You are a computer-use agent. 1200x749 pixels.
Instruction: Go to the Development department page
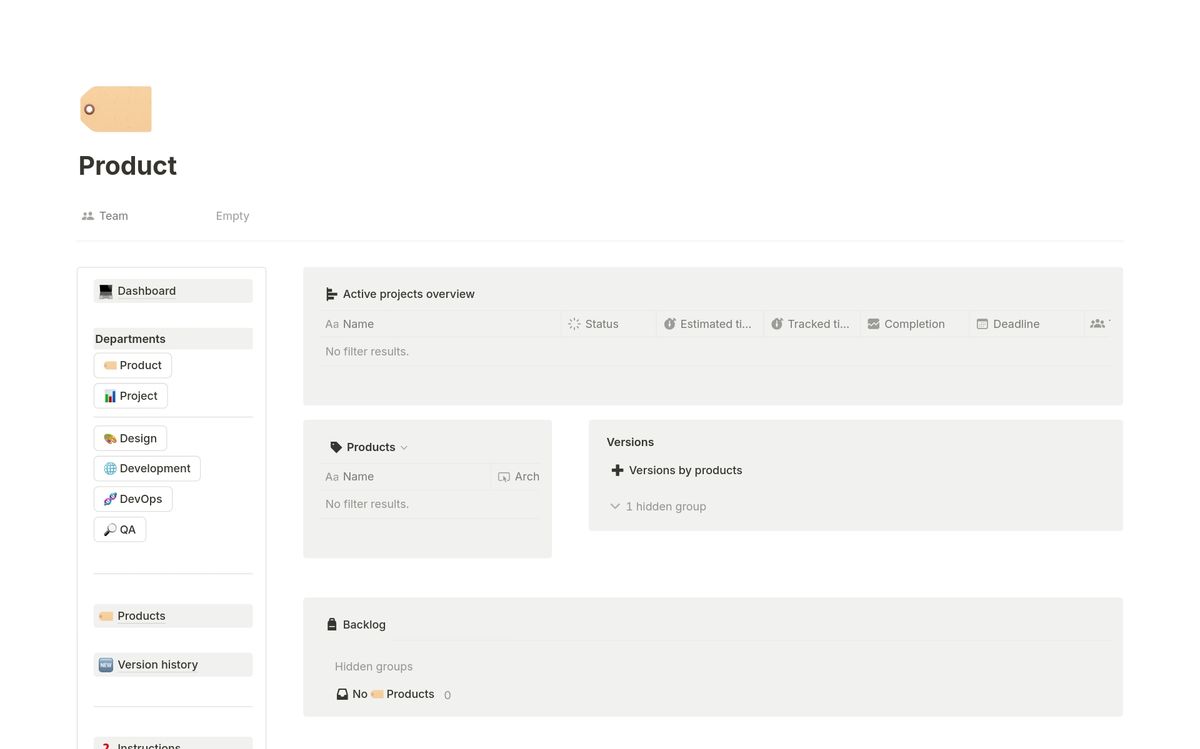point(147,468)
